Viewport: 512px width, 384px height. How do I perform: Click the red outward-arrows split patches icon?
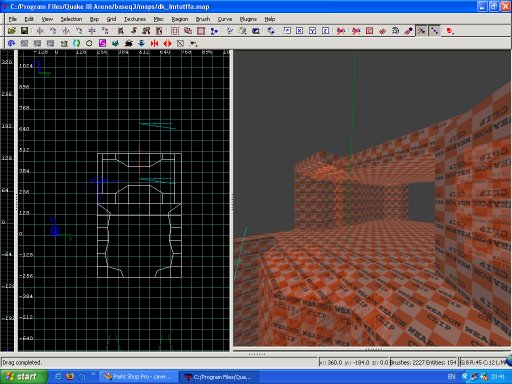pos(167,43)
